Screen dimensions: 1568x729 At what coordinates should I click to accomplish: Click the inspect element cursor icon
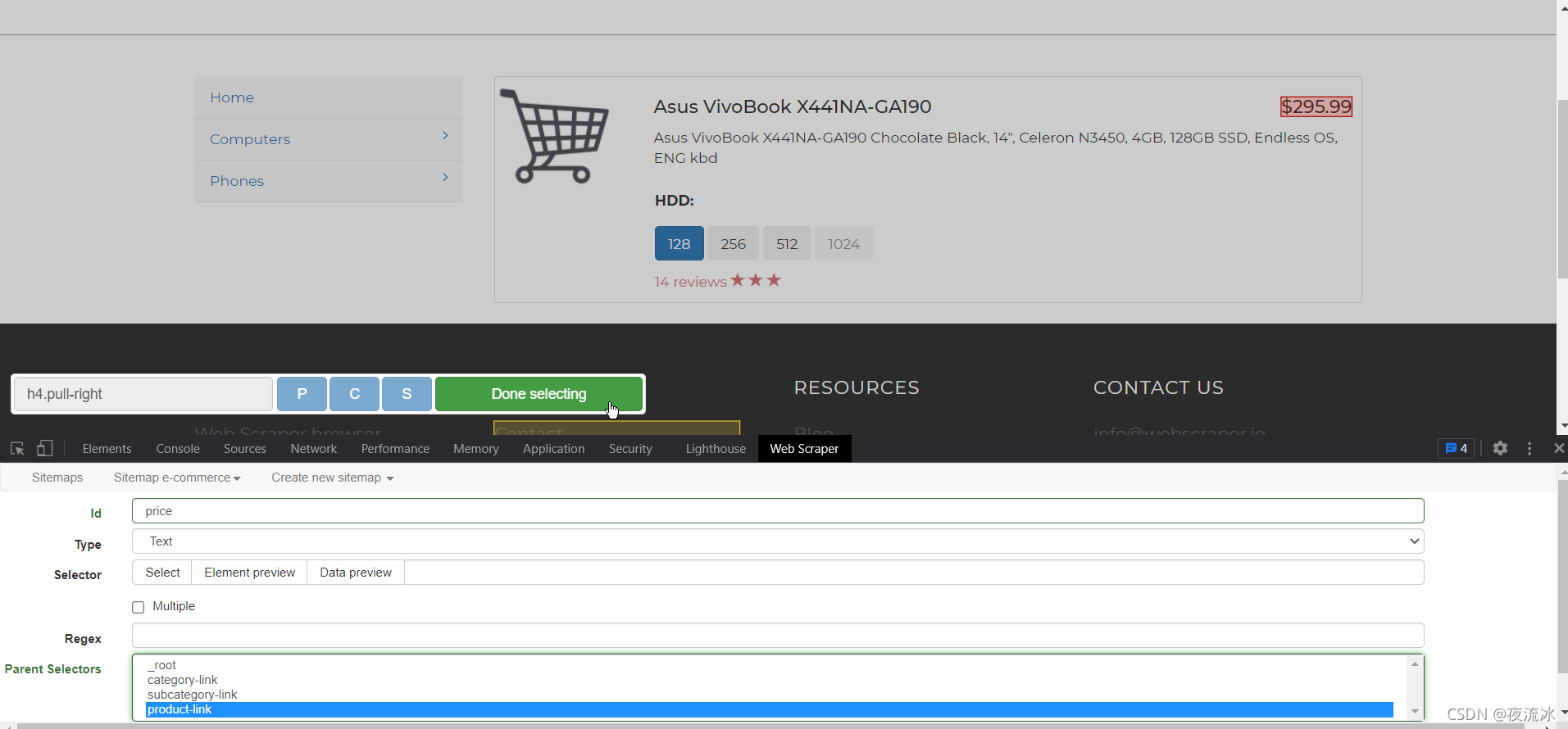[x=17, y=448]
